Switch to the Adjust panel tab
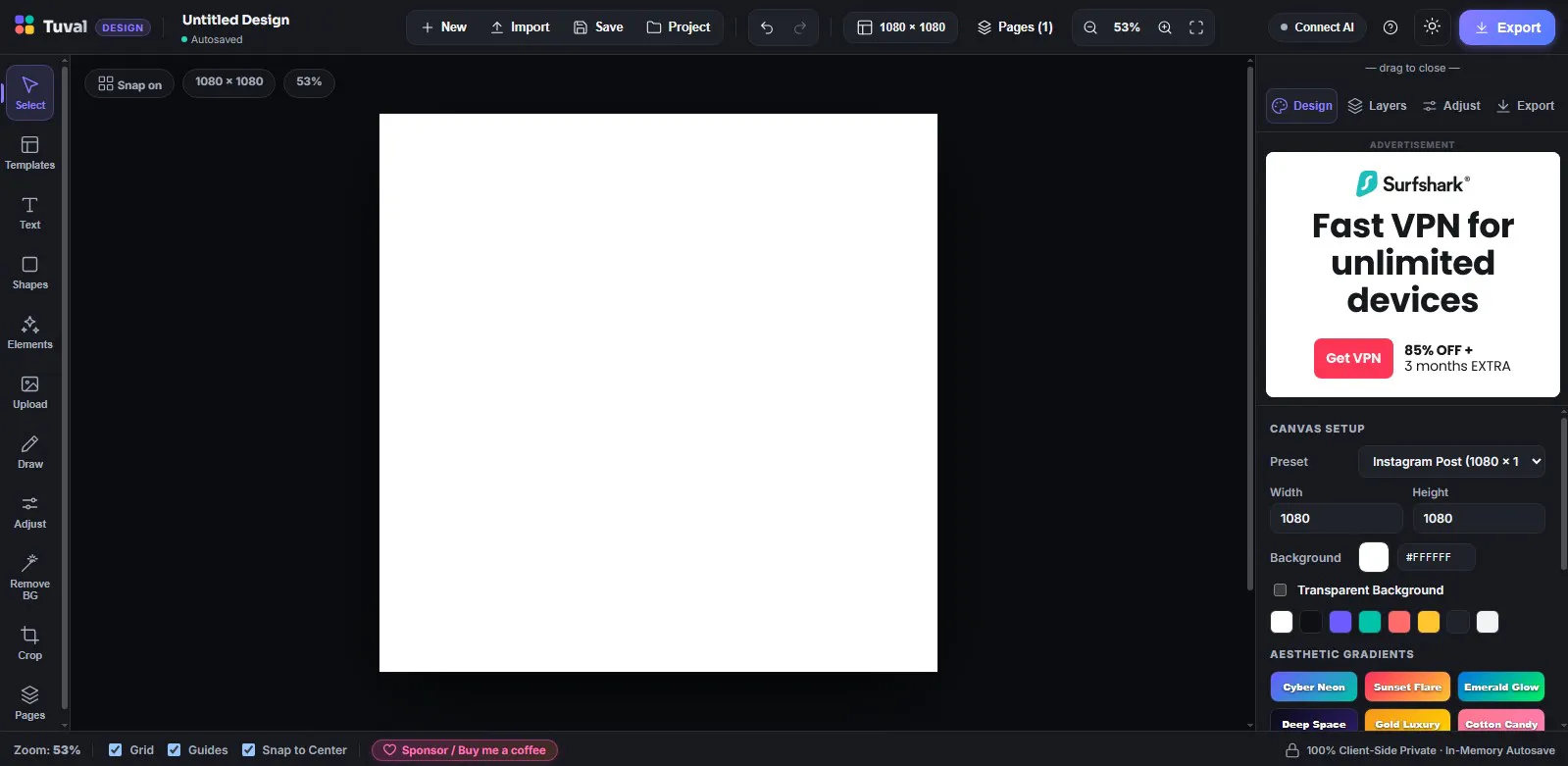 coord(1451,106)
